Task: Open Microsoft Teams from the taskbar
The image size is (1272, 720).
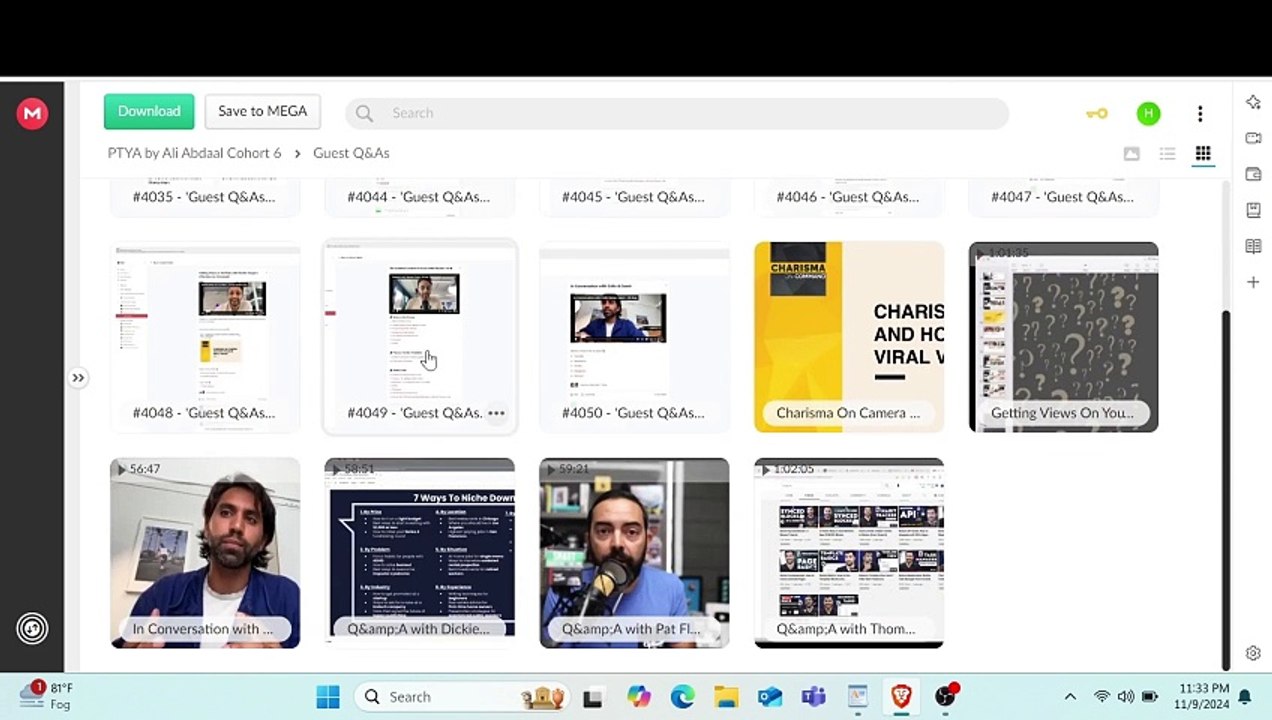Action: tap(814, 697)
